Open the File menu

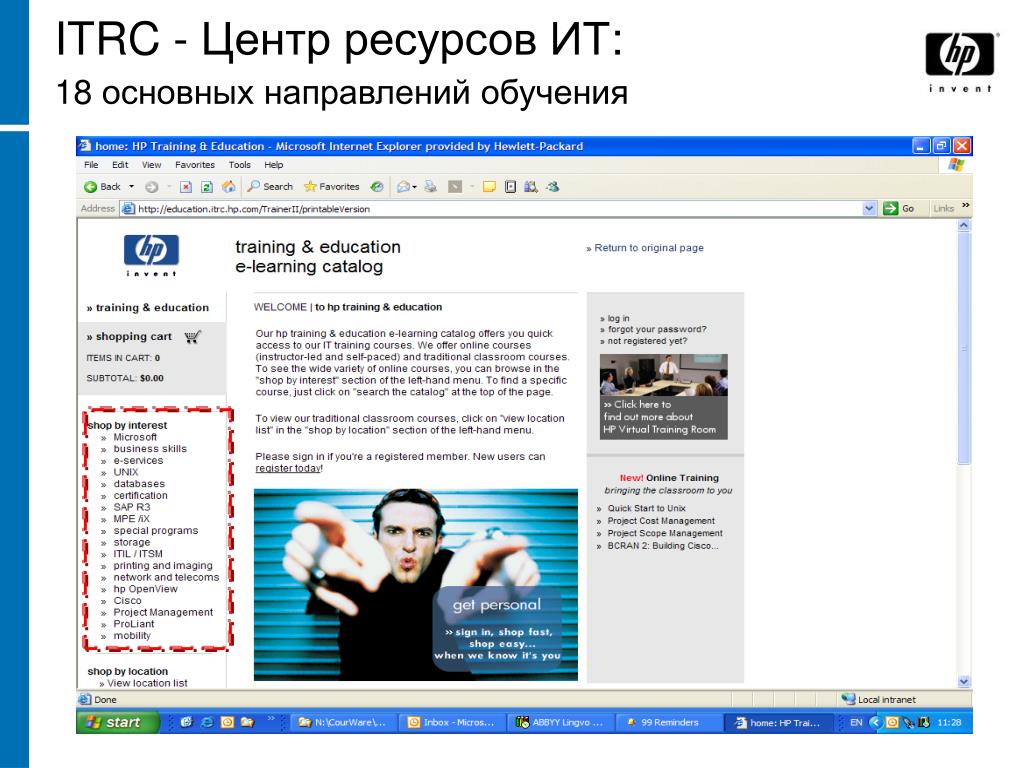[x=91, y=165]
